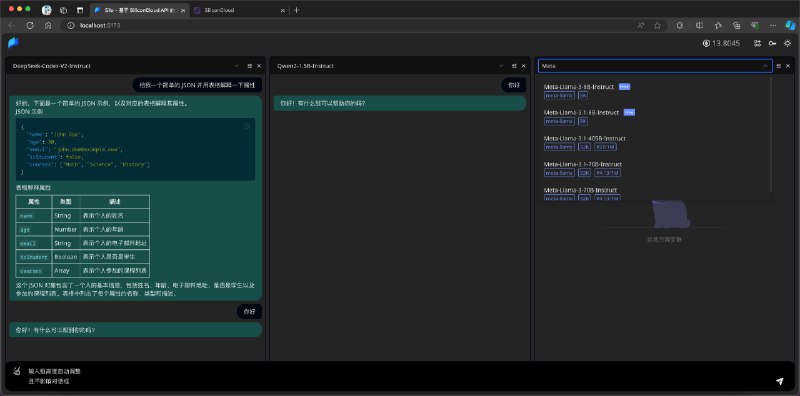Viewport: 800px width, 396px height.
Task: Expand the DeepSeek-Coder-V2-Instruct model dropdown
Action: (236, 66)
